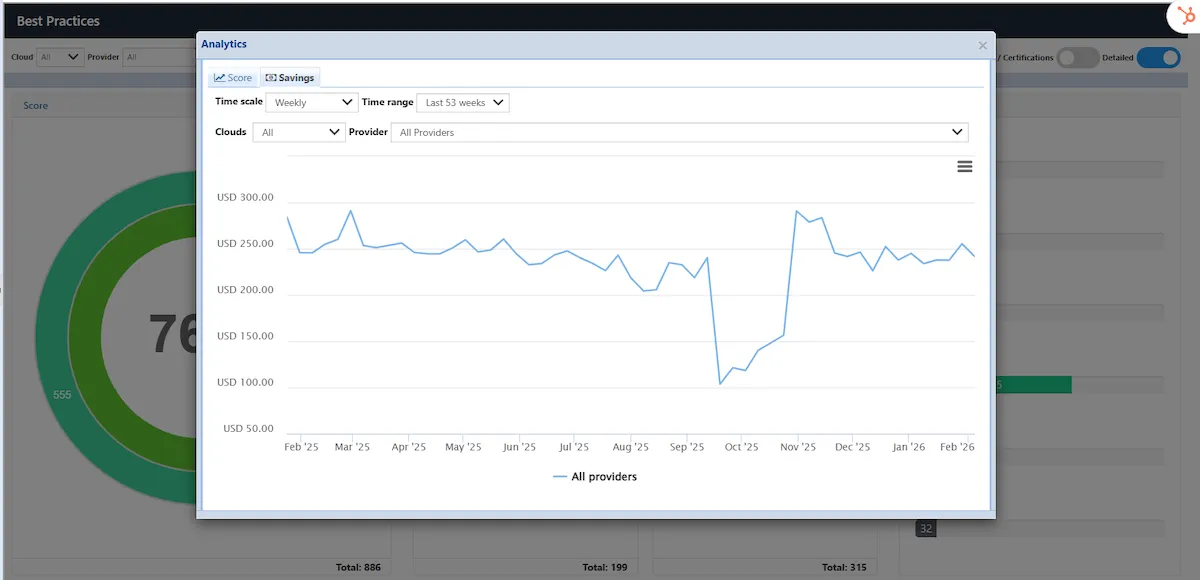The height and width of the screenshot is (580, 1200).
Task: Click the background Provider input field
Action: click(x=160, y=57)
